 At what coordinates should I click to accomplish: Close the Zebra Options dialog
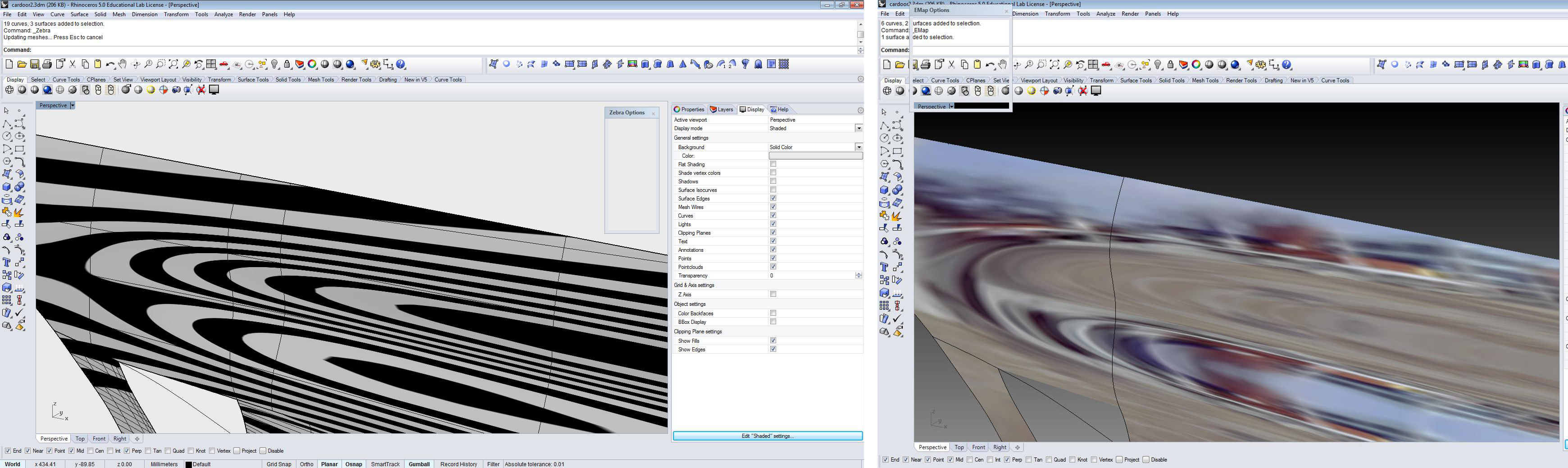653,113
